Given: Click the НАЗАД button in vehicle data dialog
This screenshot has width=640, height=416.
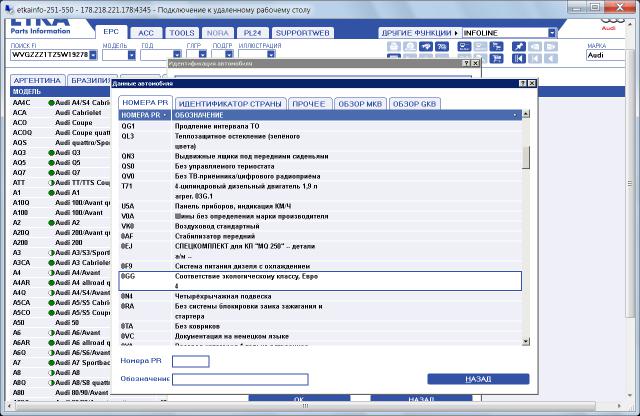Looking at the screenshot, I should 478,379.
